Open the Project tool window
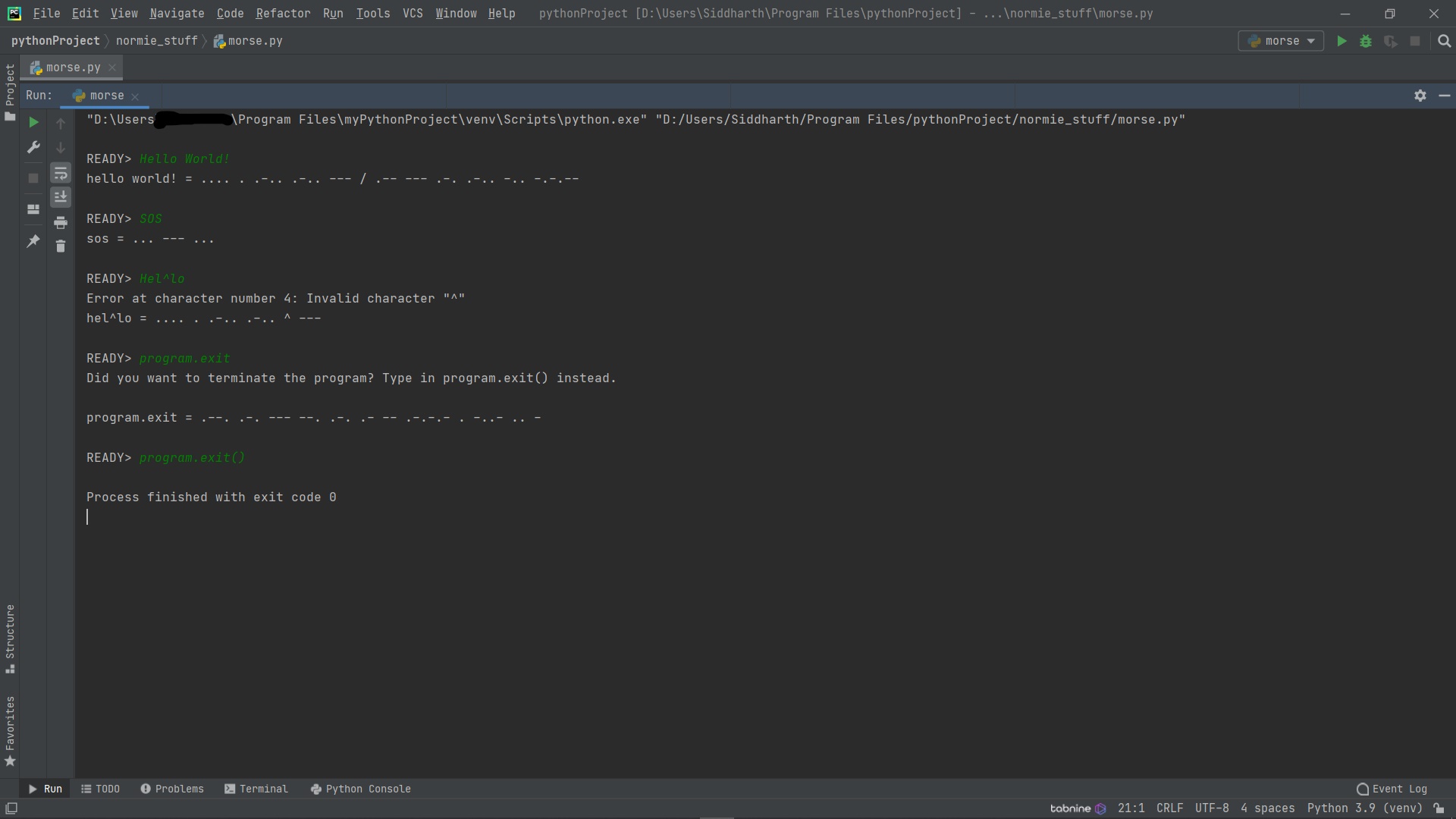This screenshot has width=1456, height=819. click(x=10, y=93)
